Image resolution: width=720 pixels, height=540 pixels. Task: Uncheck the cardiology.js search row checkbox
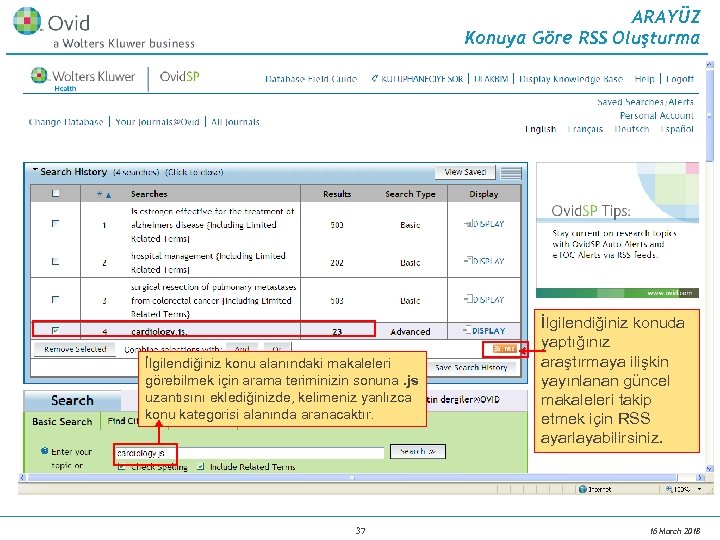[x=55, y=330]
